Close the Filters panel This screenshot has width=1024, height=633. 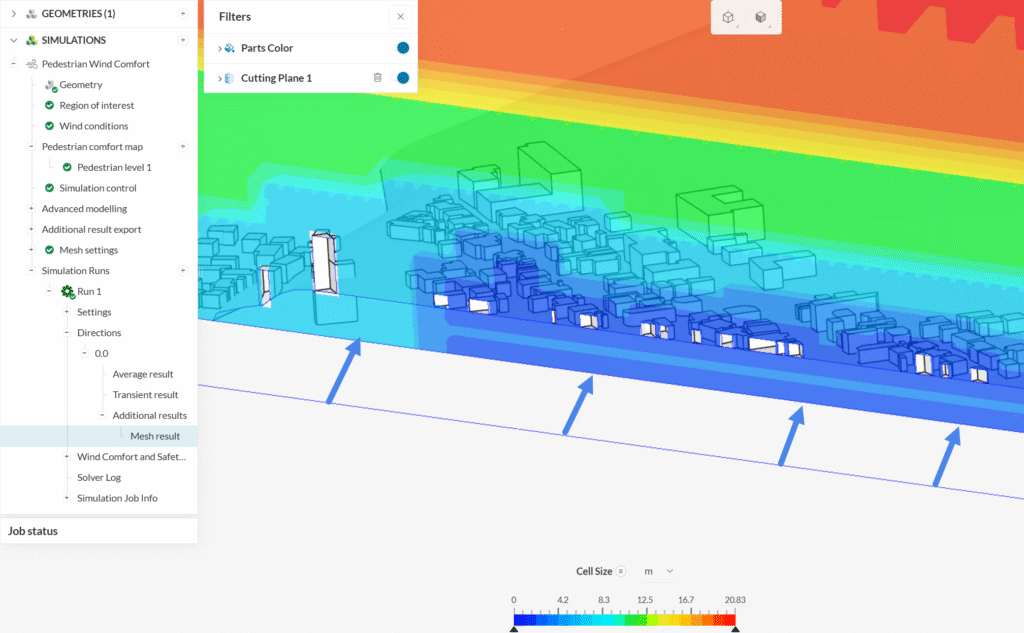[x=400, y=17]
